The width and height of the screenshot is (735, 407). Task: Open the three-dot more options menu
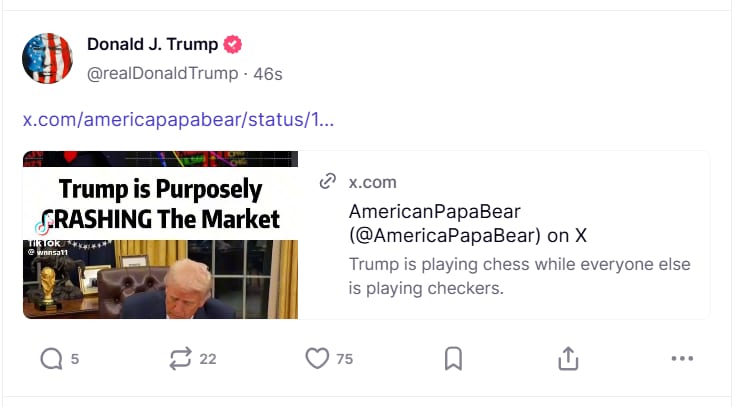coord(682,358)
